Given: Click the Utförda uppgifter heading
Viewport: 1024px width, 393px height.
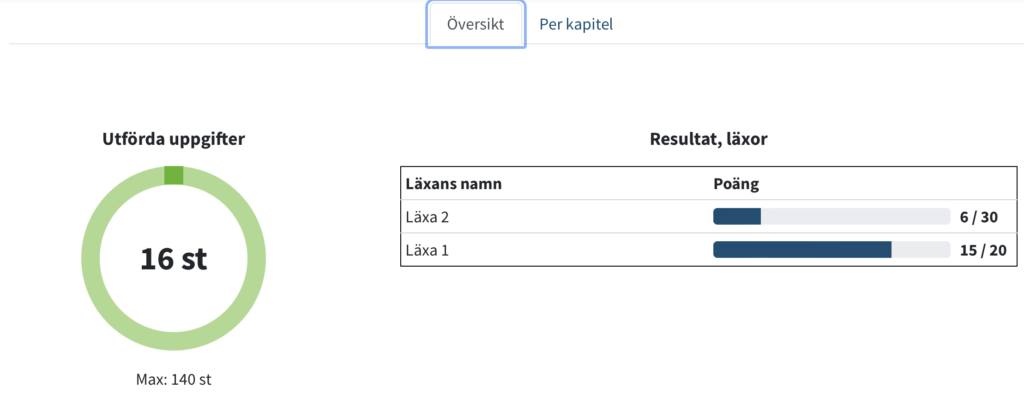Looking at the screenshot, I should (x=174, y=138).
